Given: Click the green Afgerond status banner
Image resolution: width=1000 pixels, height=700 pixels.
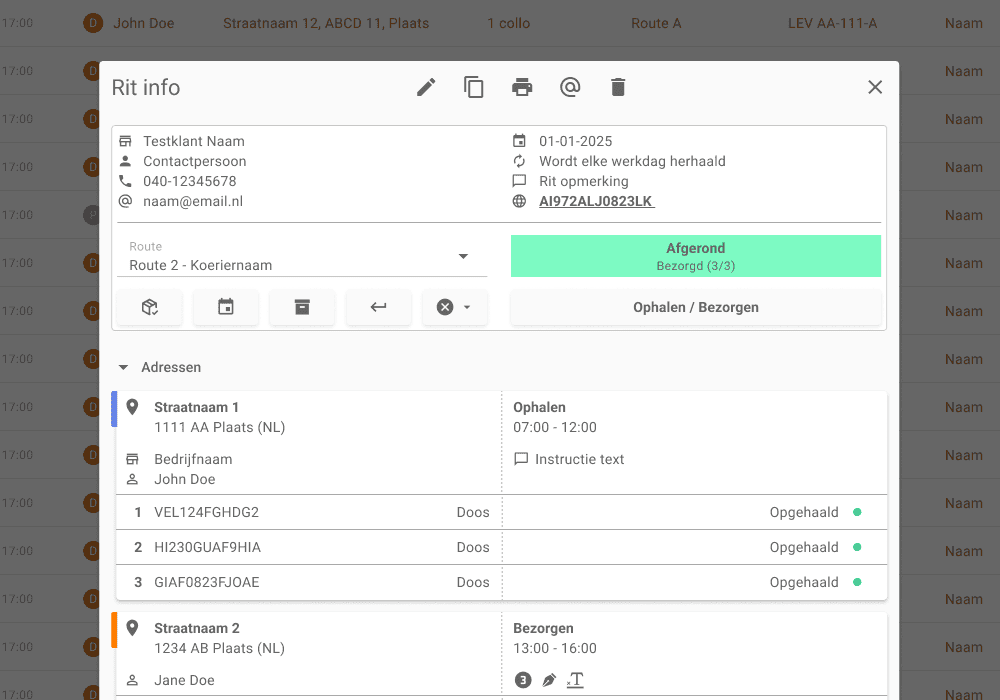Looking at the screenshot, I should click(x=696, y=256).
